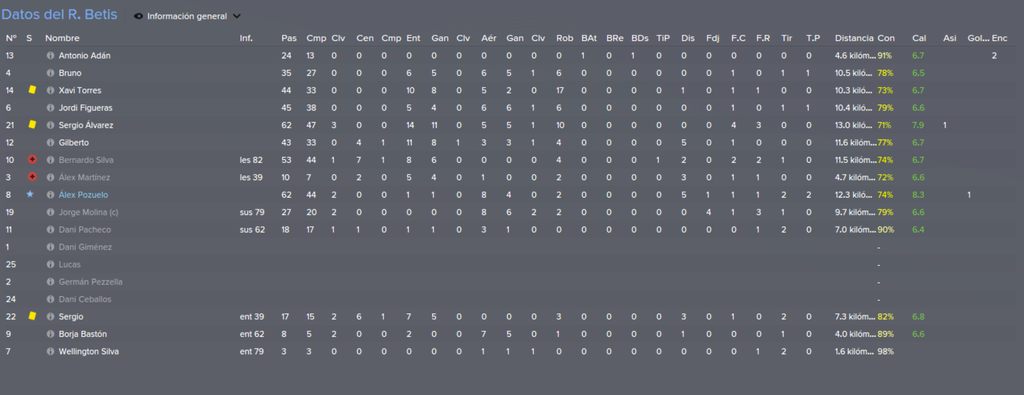1024x395 pixels.
Task: Click the info icon beside Borja Bastón
Action: point(50,334)
